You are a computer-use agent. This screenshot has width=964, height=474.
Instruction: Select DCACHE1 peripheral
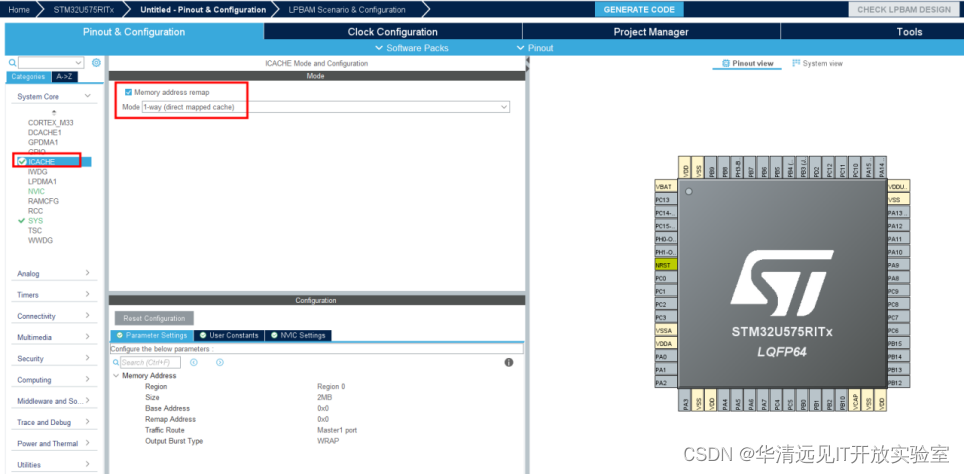pyautogui.click(x=45, y=132)
